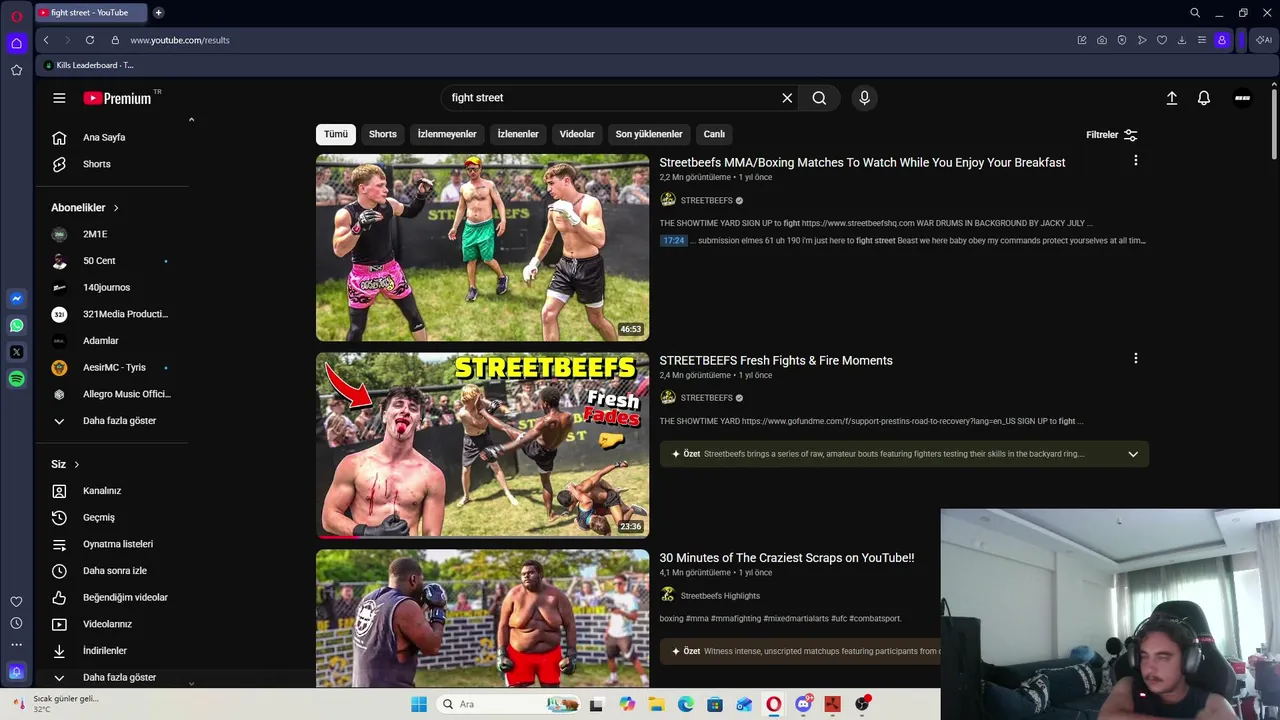This screenshot has height=720, width=1280.
Task: Open the Opera sidebar history clock icon
Action: coord(16,623)
